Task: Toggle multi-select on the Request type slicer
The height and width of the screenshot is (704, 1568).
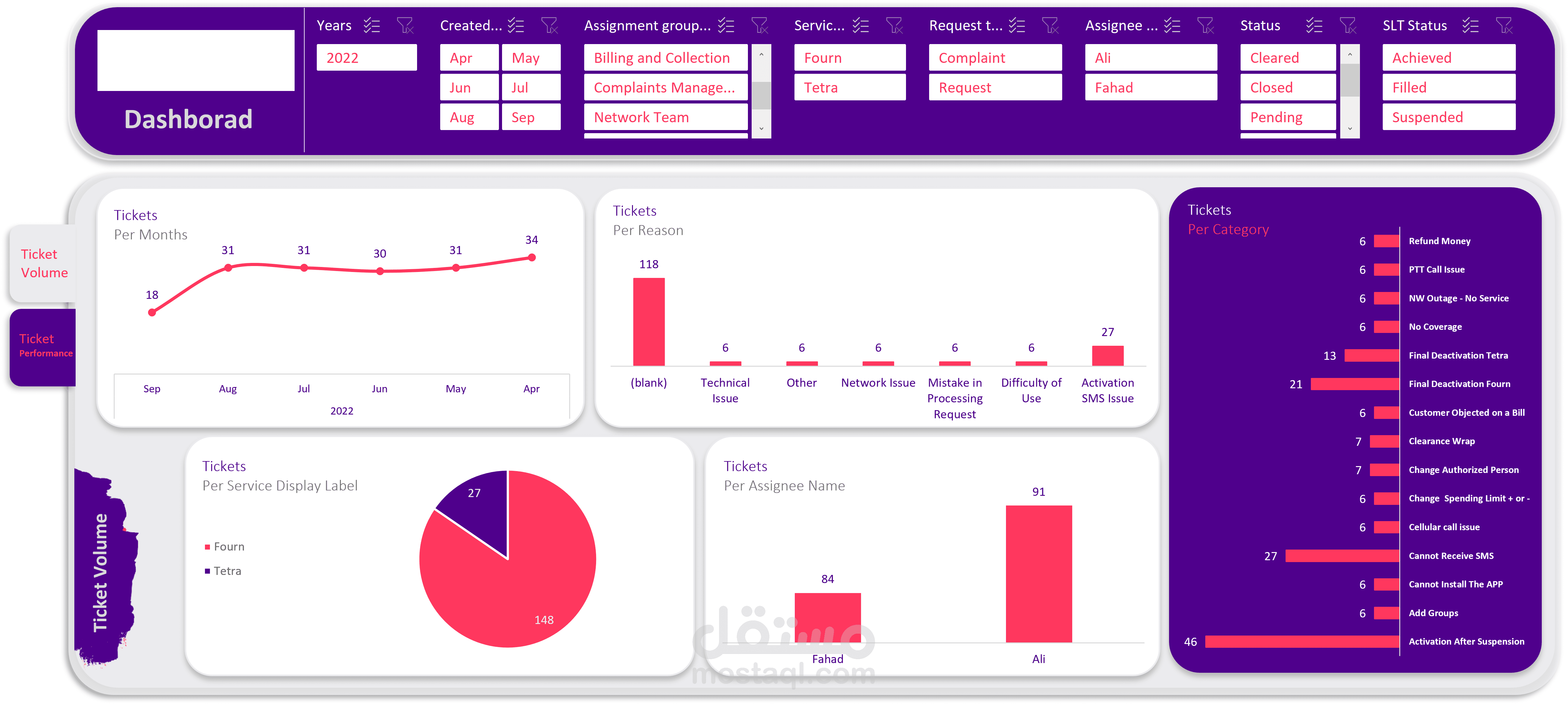Action: 1017,26
